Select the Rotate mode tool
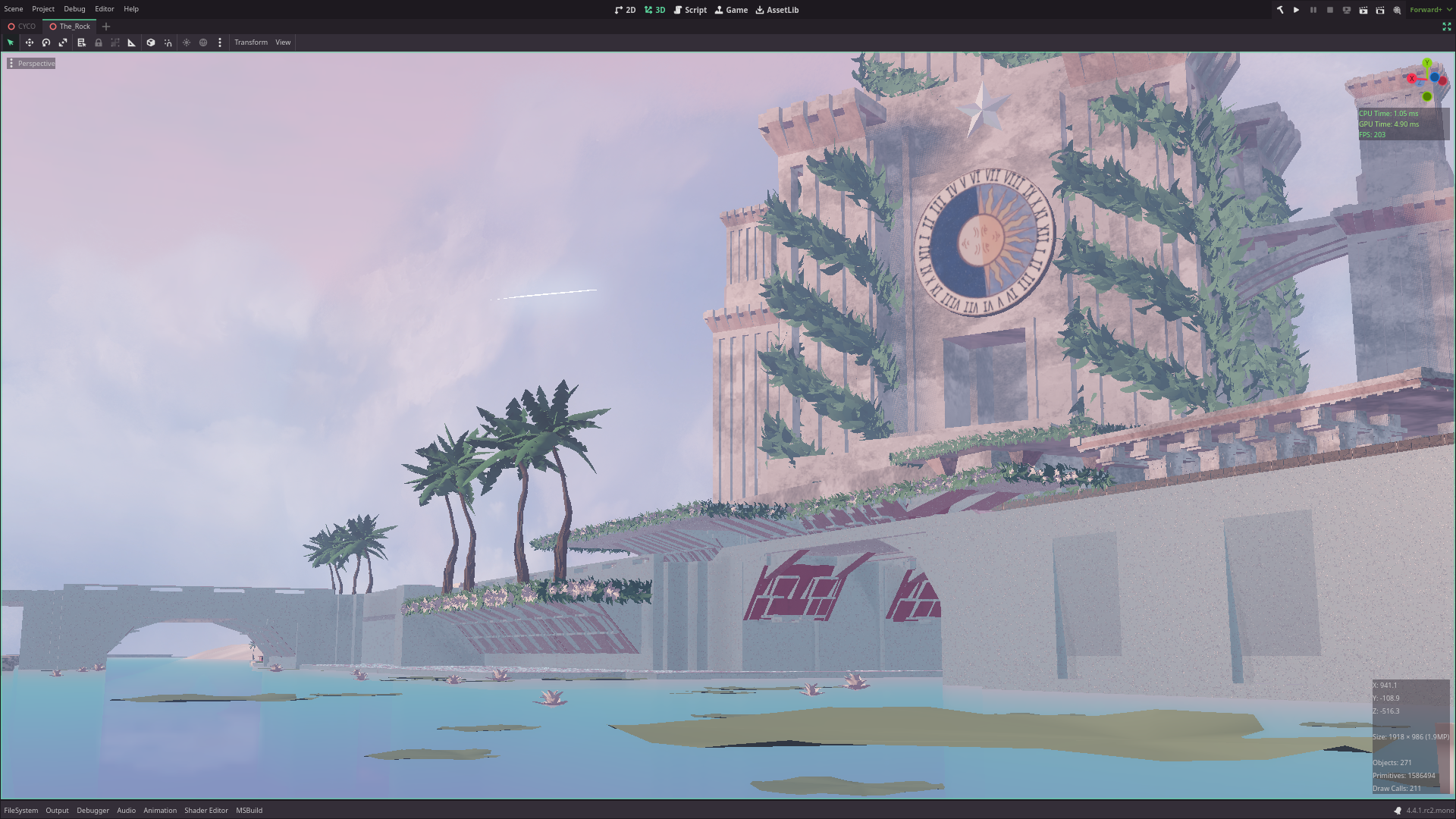 (x=46, y=42)
